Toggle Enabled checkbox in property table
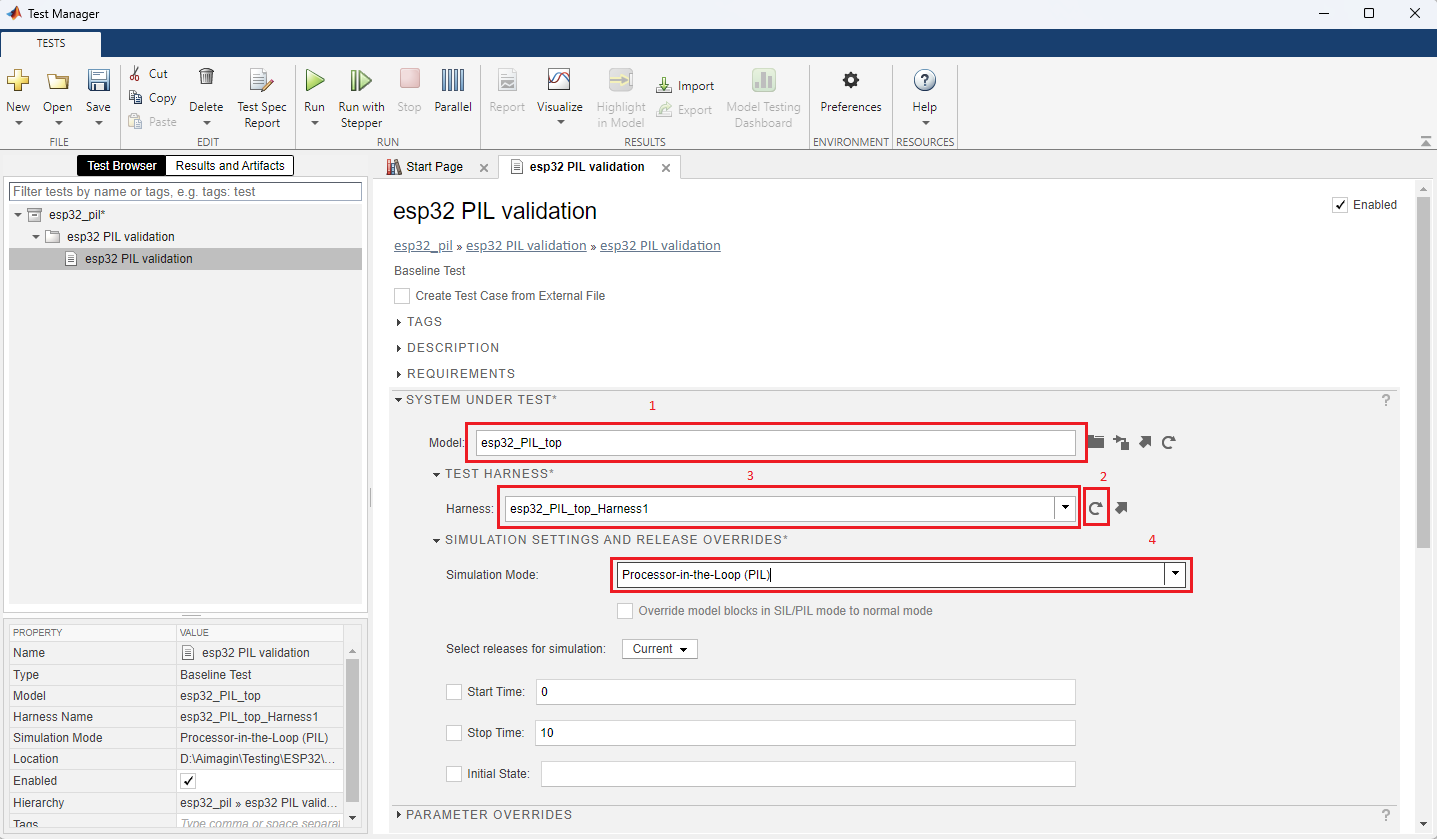This screenshot has width=1437, height=839. point(189,781)
